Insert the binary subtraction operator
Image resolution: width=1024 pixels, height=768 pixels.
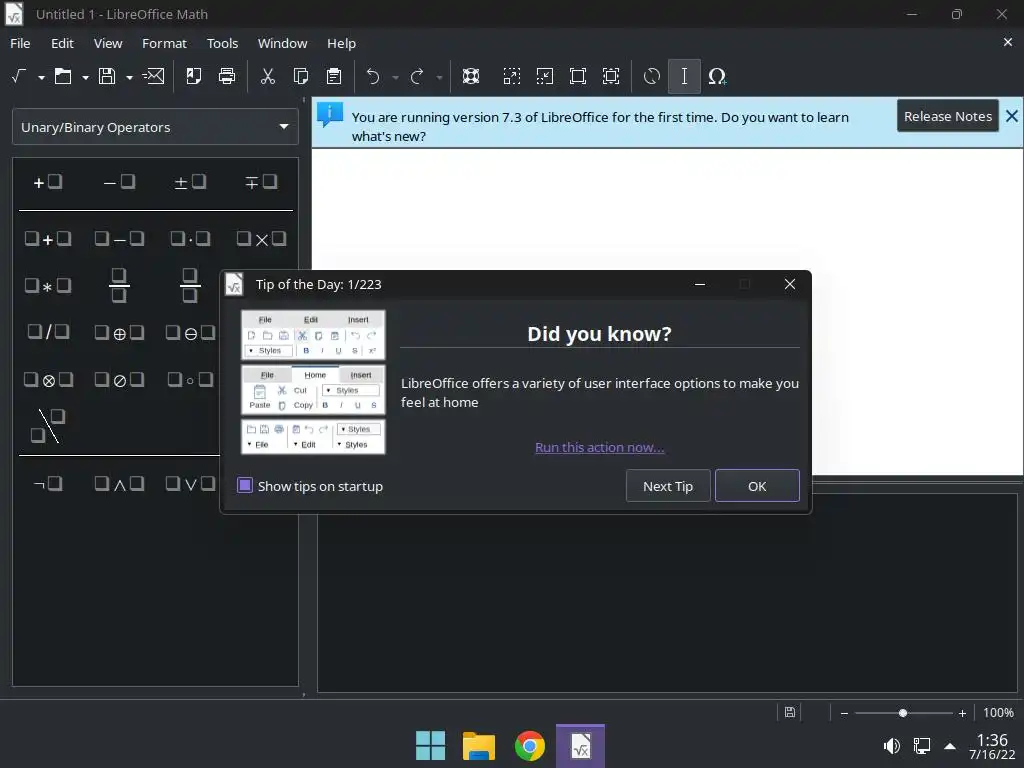119,239
